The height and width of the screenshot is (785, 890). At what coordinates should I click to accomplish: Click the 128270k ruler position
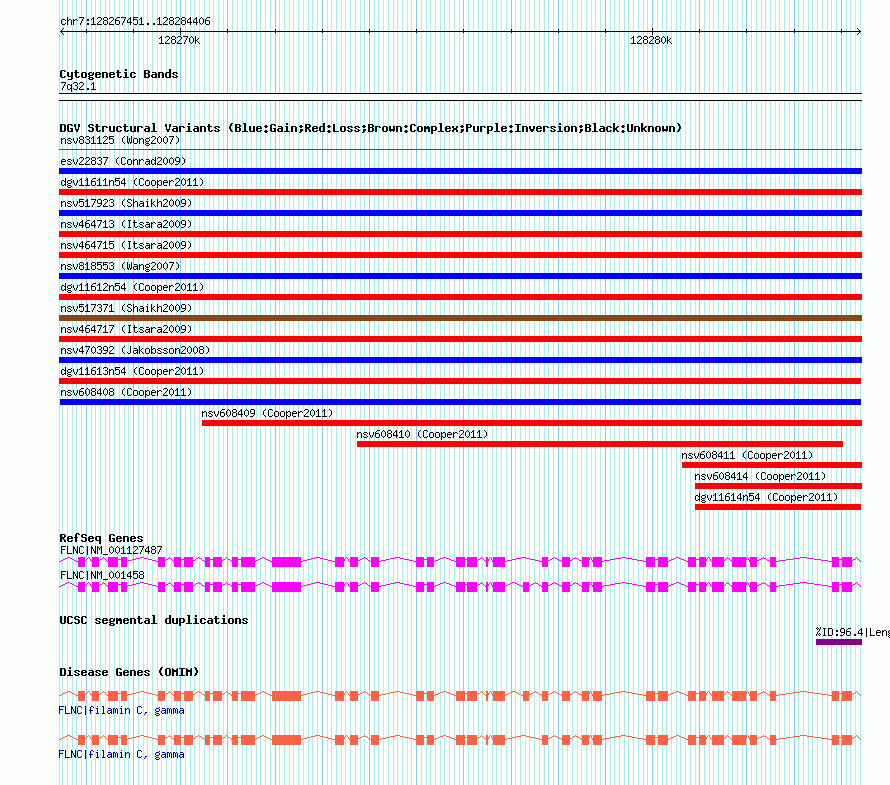point(179,40)
